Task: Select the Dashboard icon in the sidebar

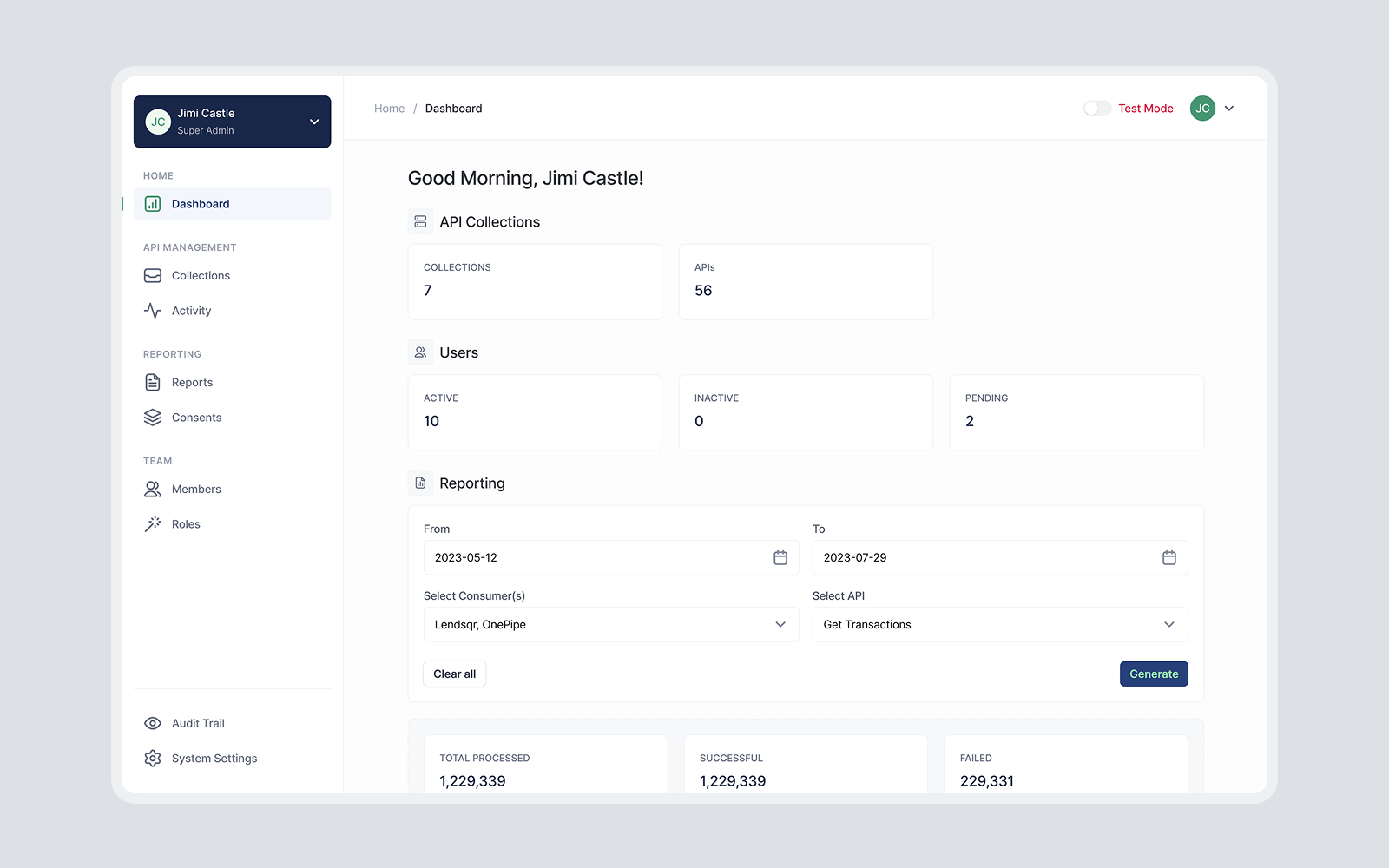Action: 153,203
